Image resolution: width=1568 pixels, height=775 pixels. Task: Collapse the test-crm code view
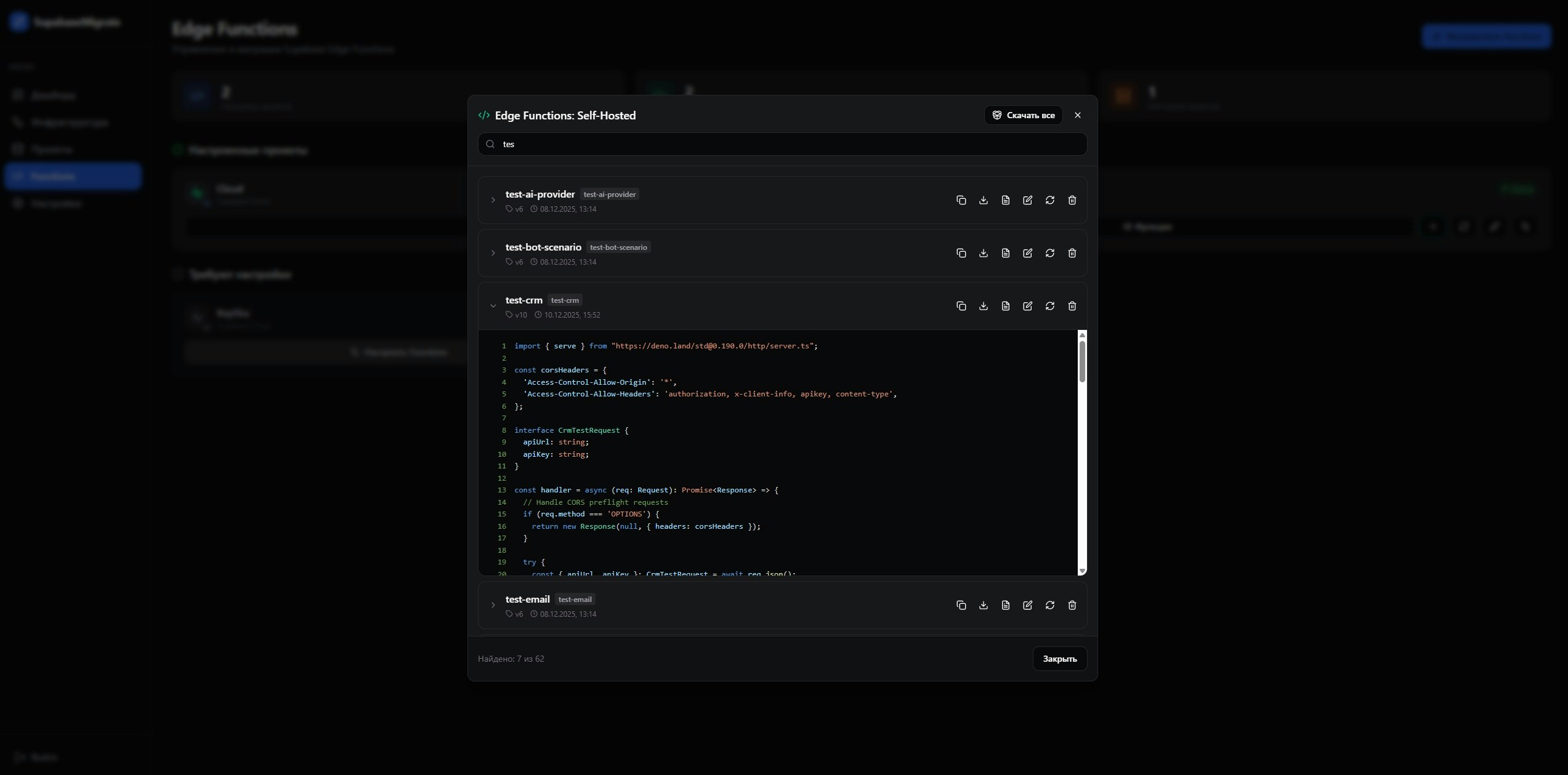[493, 306]
